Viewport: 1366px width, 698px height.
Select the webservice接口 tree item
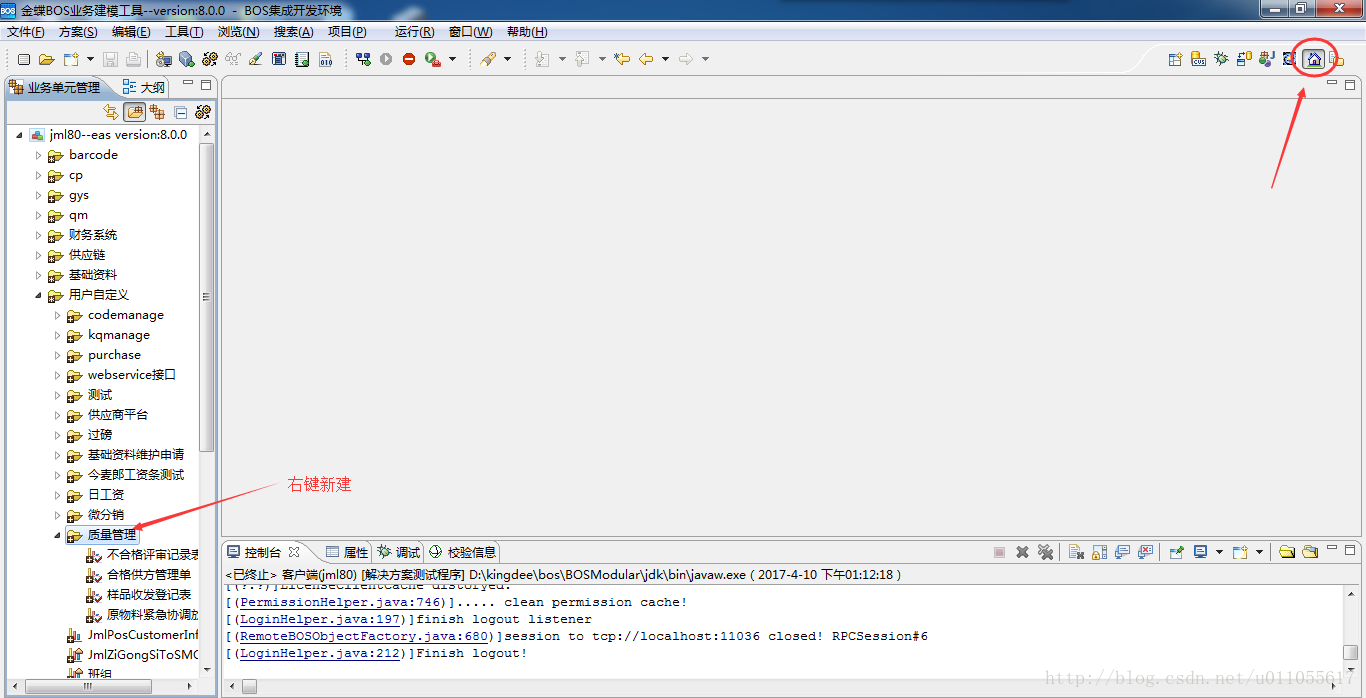point(132,375)
